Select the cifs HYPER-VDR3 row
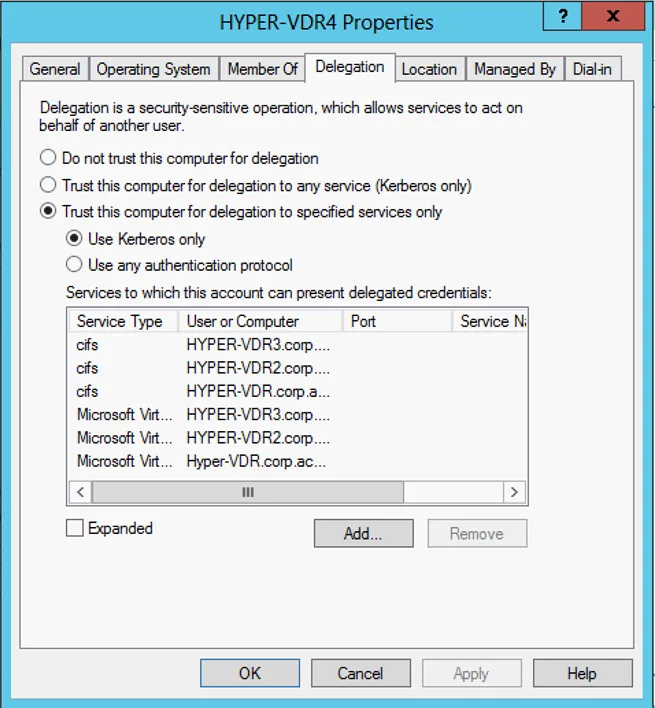The height and width of the screenshot is (708, 655). point(297,345)
